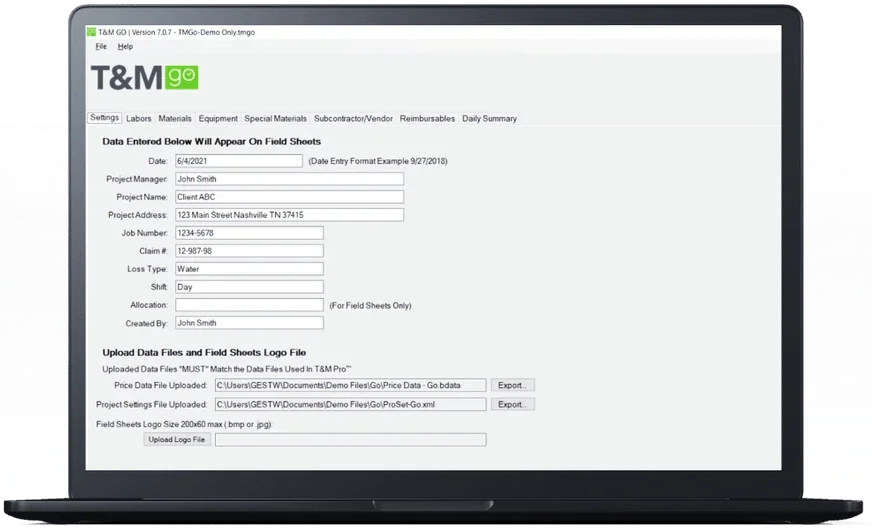Click the Claim # field

point(249,251)
